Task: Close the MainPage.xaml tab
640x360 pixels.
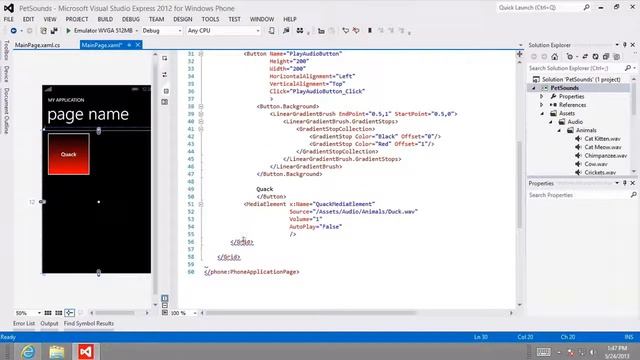Action: pyautogui.click(x=138, y=45)
